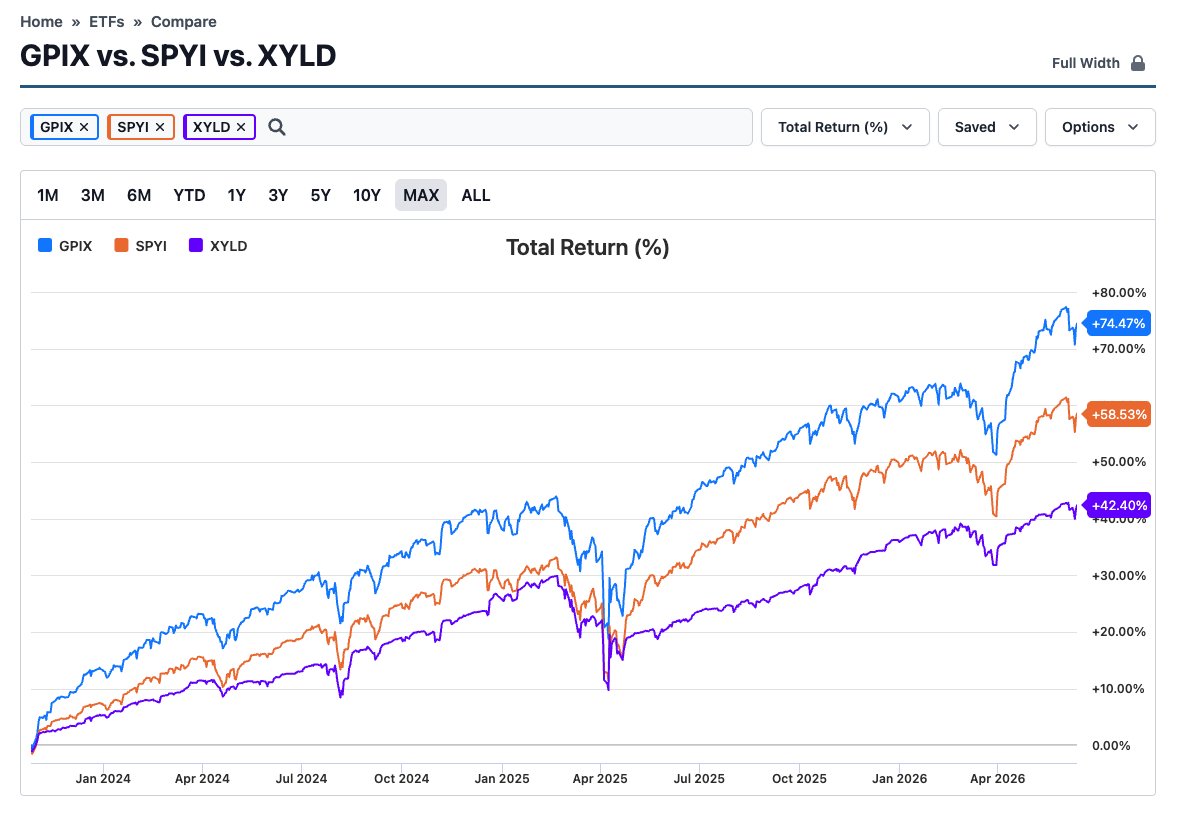Click the XYLD legend label

point(228,246)
